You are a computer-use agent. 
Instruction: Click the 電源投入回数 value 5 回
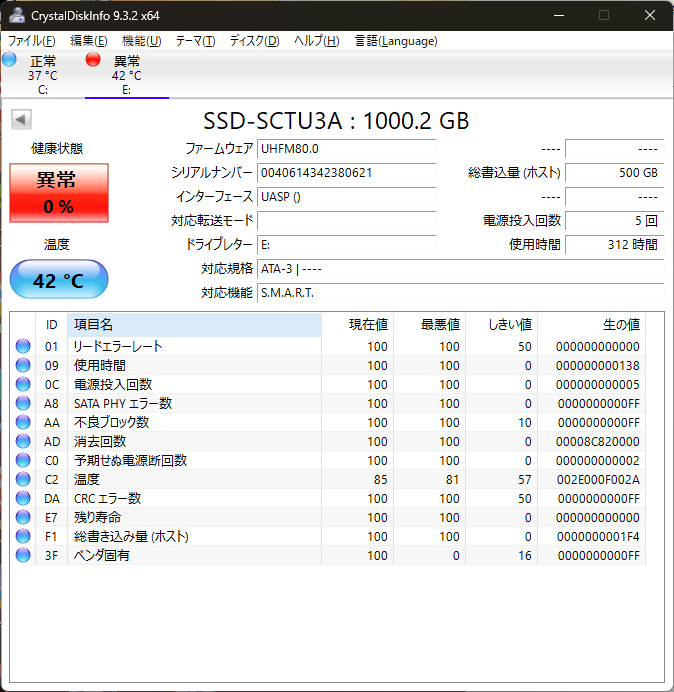click(x=614, y=221)
